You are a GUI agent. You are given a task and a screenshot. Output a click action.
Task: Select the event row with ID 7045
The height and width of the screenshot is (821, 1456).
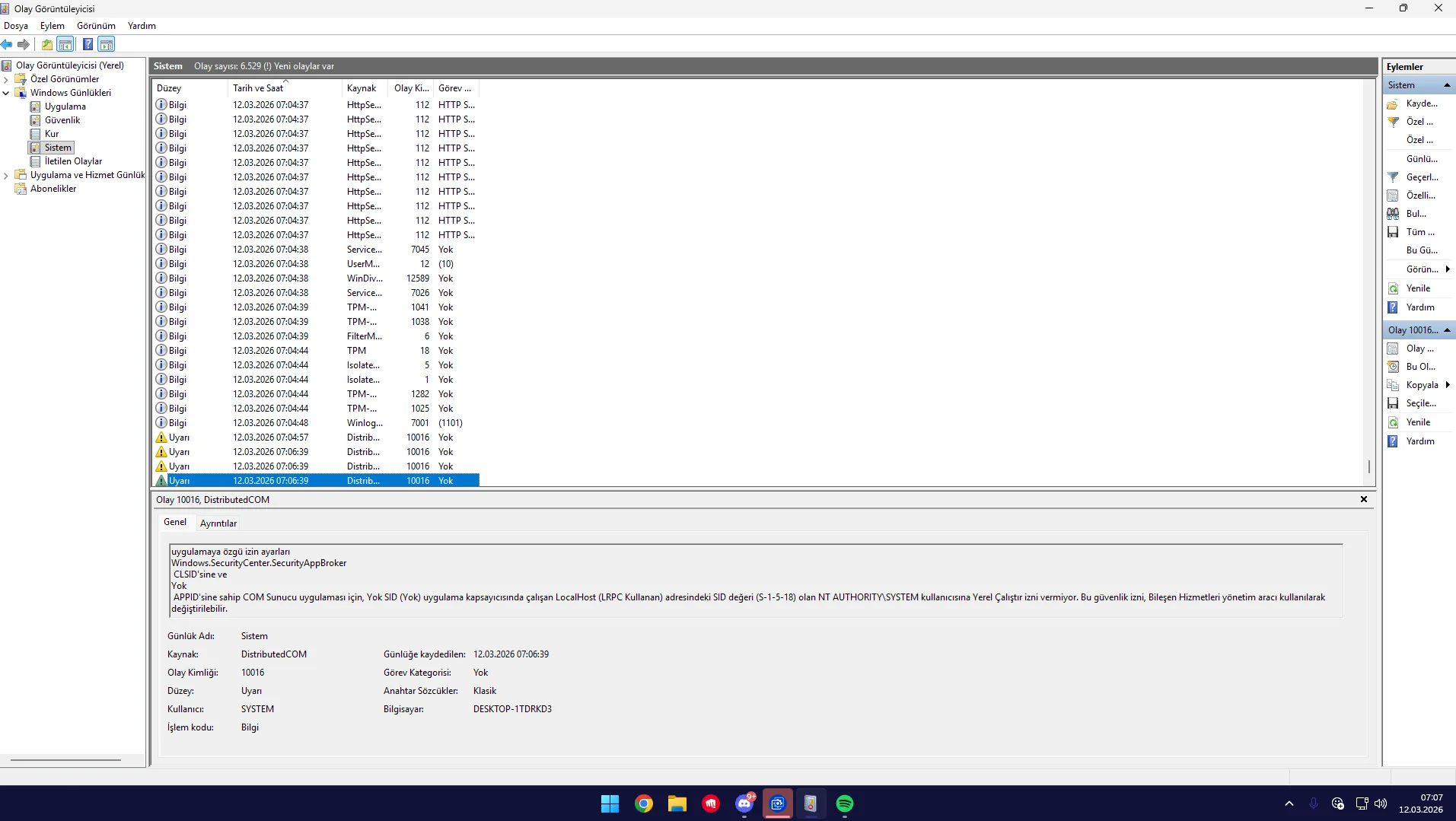316,250
